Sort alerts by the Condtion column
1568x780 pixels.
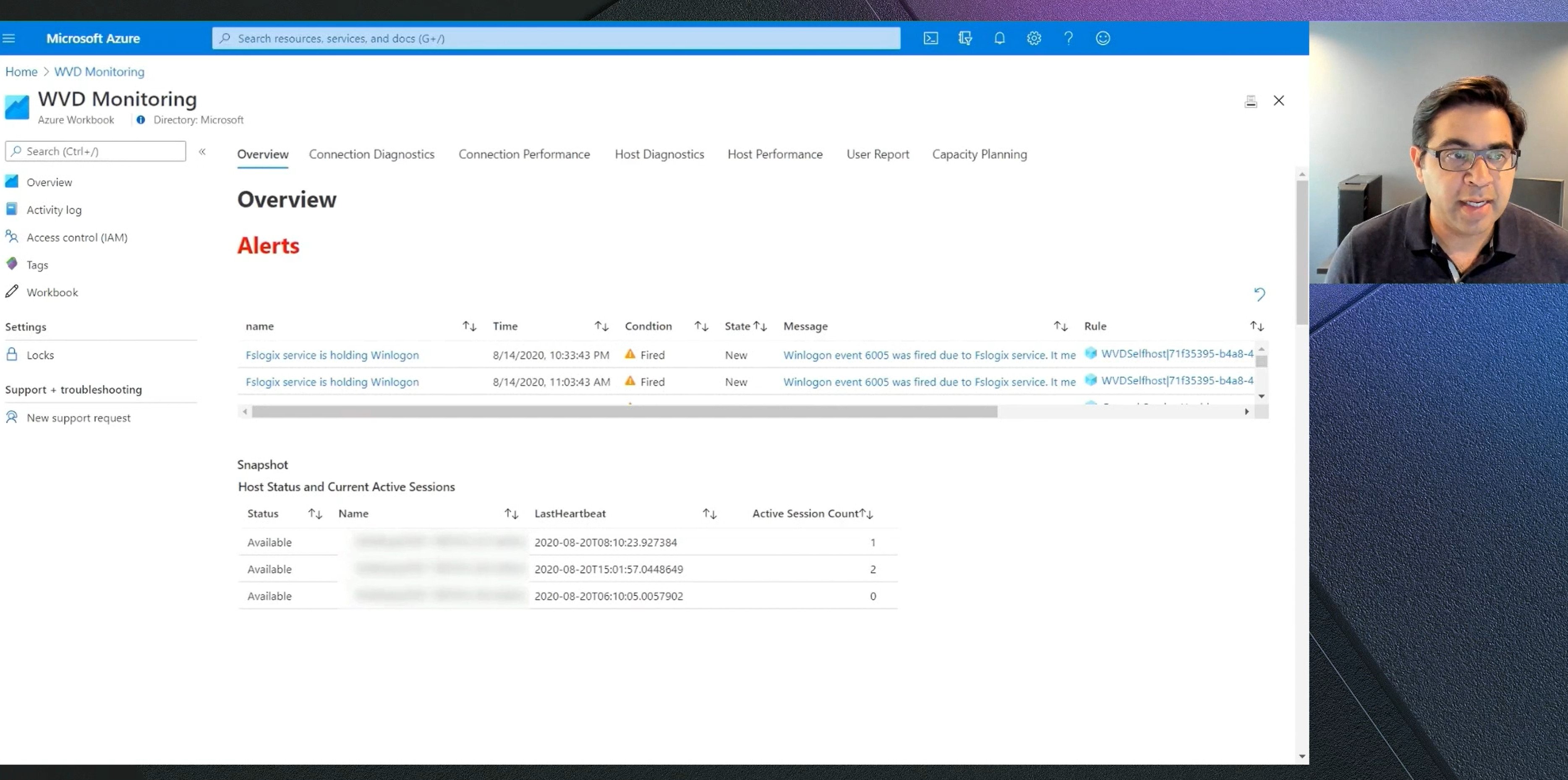pos(701,326)
